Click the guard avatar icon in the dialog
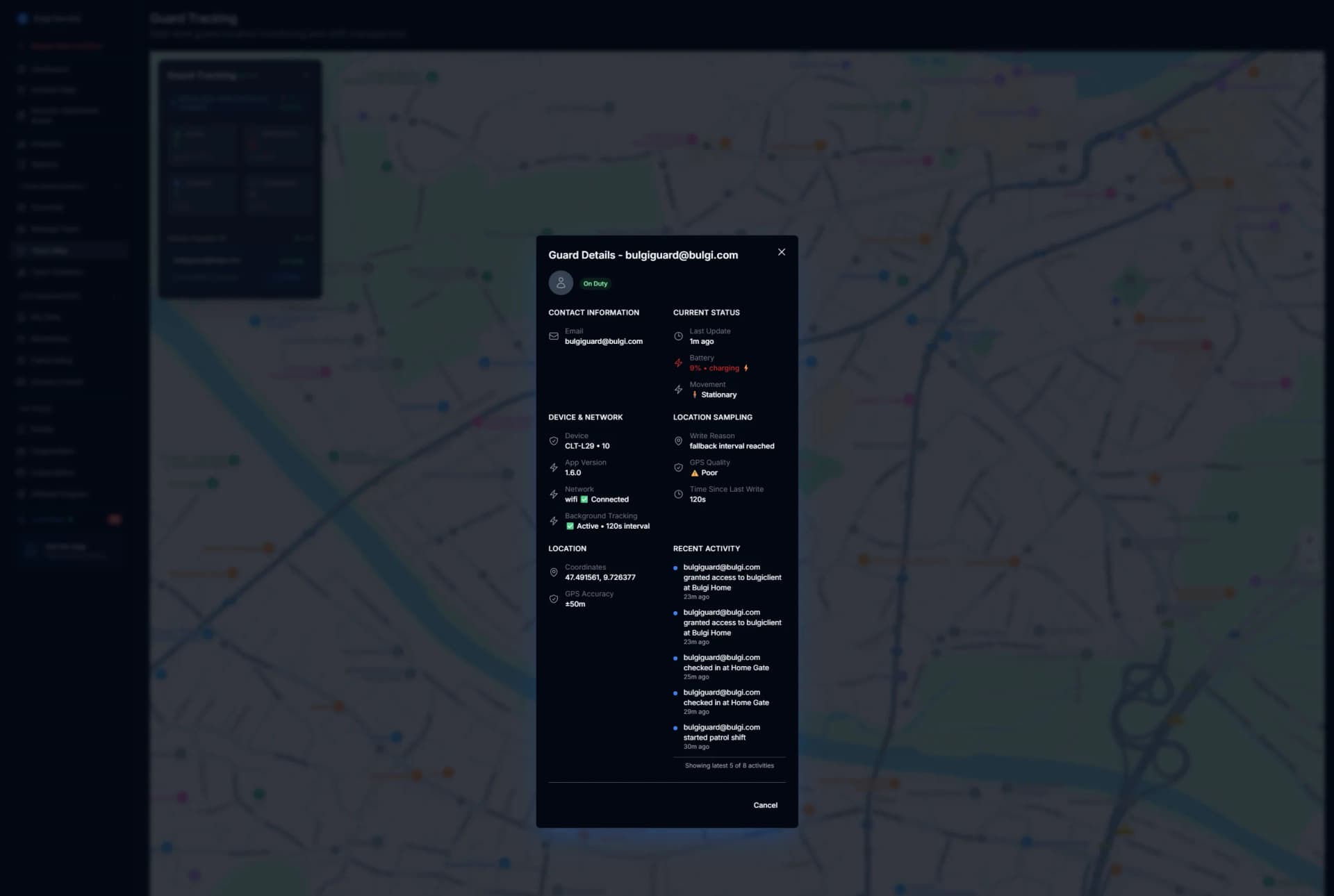1334x896 pixels. (561, 283)
